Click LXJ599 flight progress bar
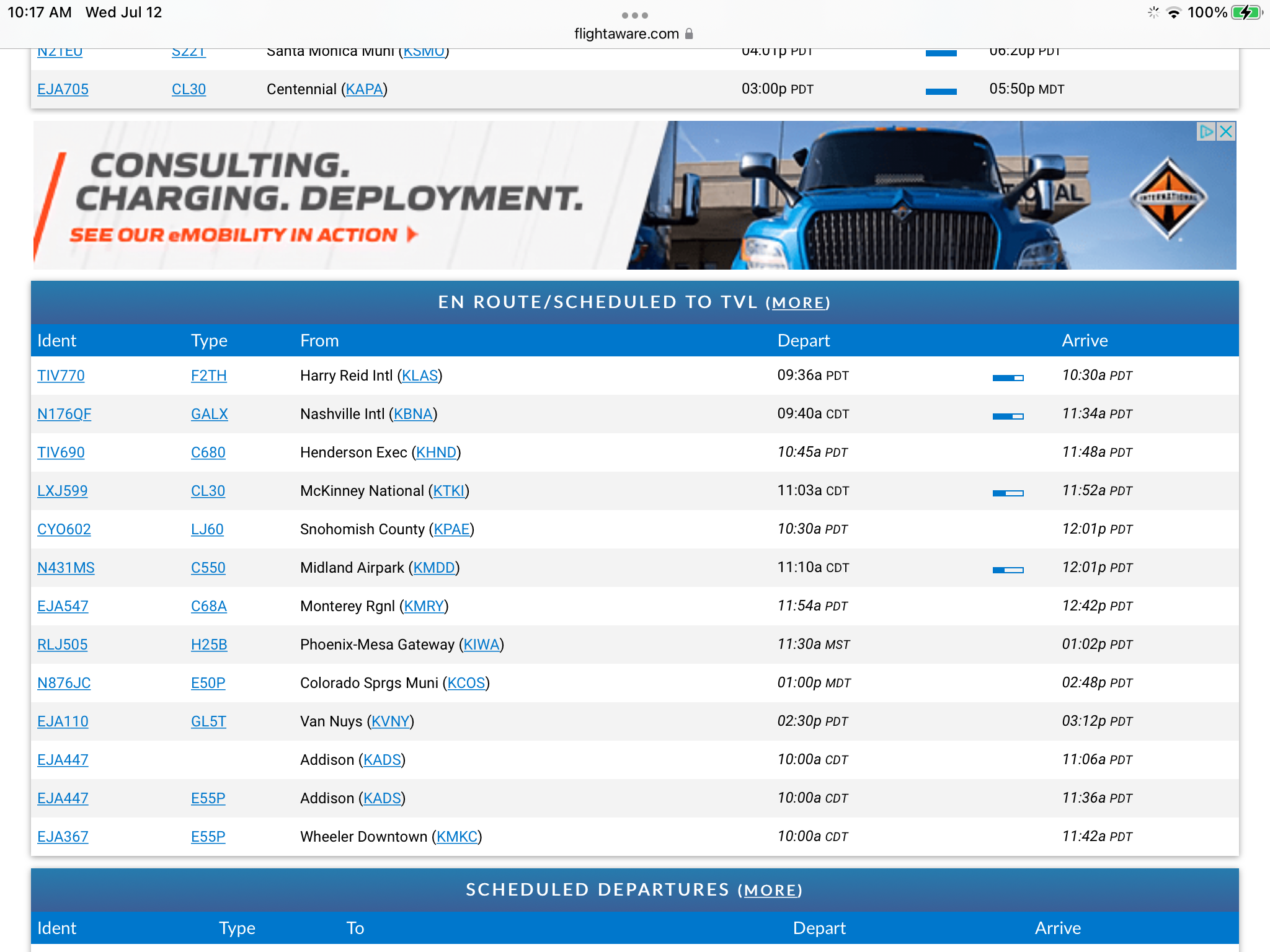1270x952 pixels. 1008,493
